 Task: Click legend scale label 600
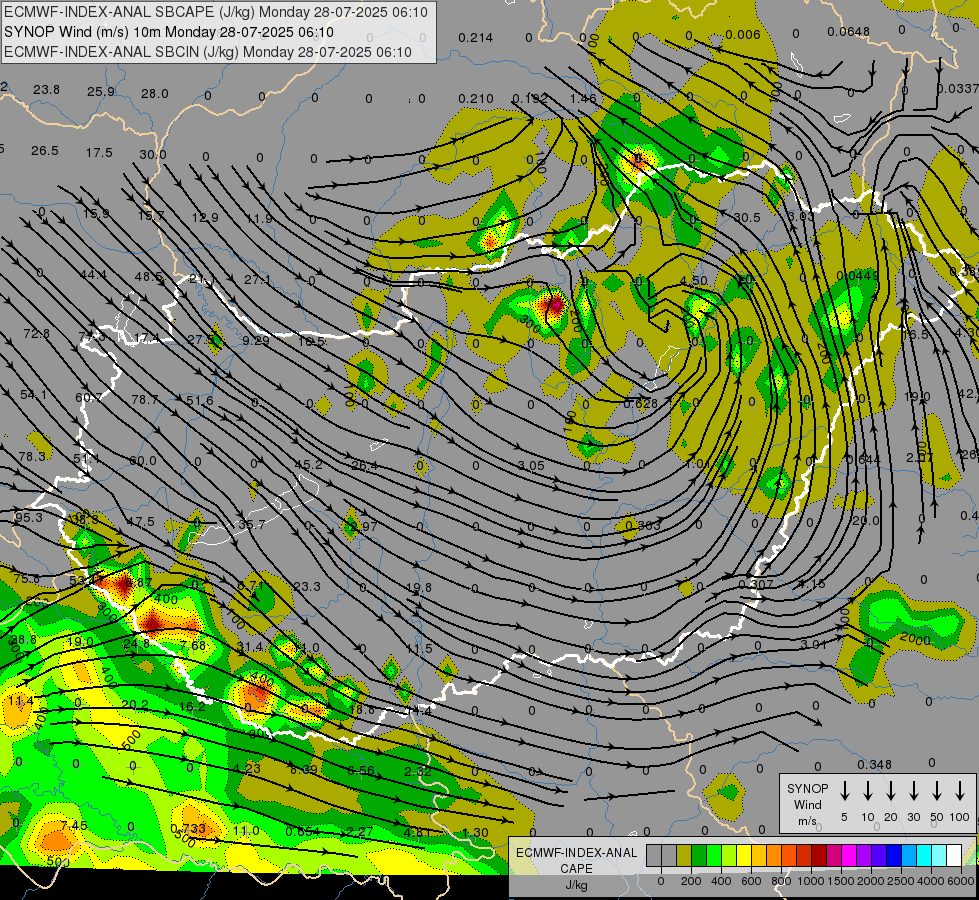click(x=751, y=881)
